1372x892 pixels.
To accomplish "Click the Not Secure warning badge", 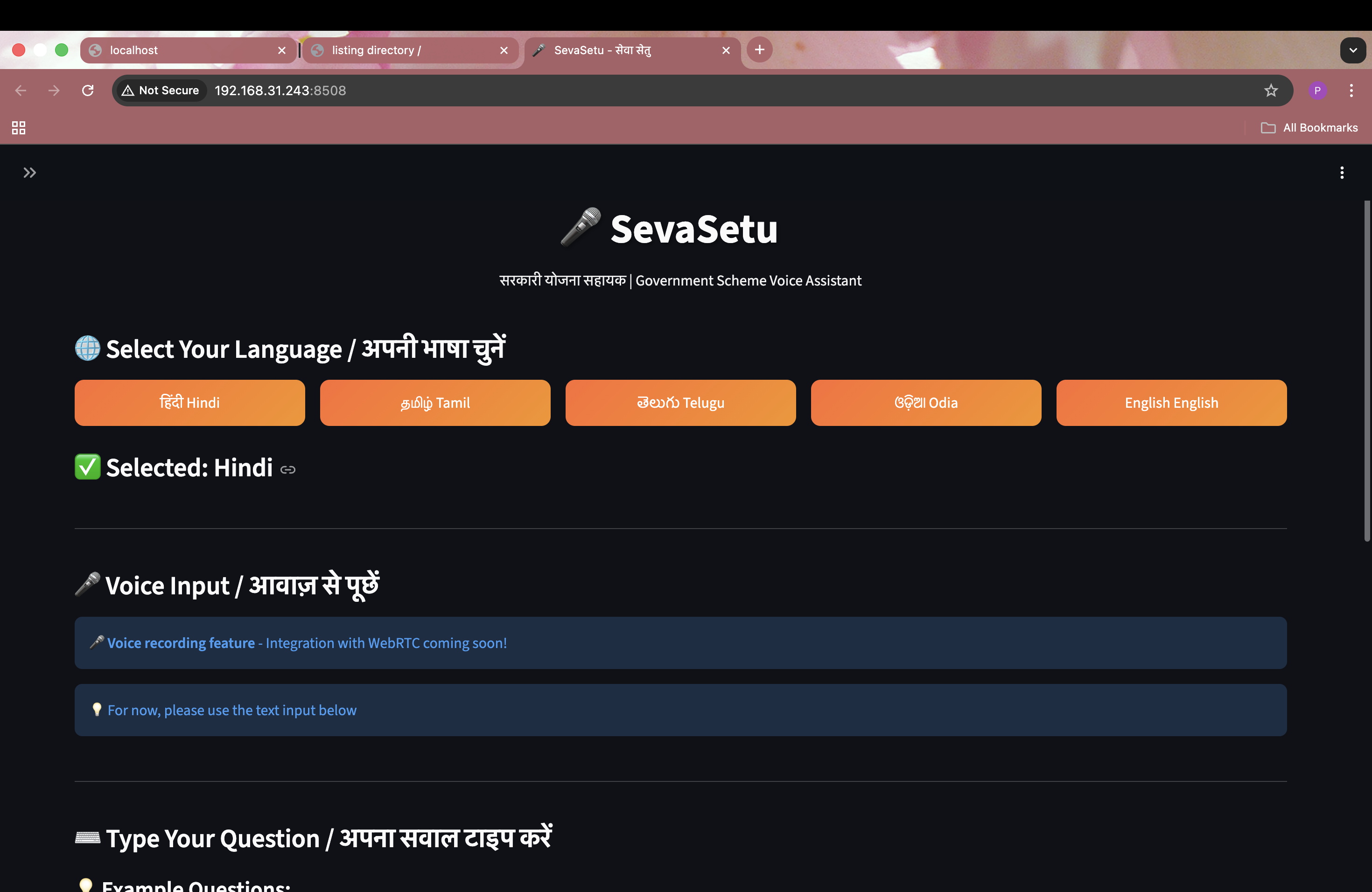I will 161,91.
